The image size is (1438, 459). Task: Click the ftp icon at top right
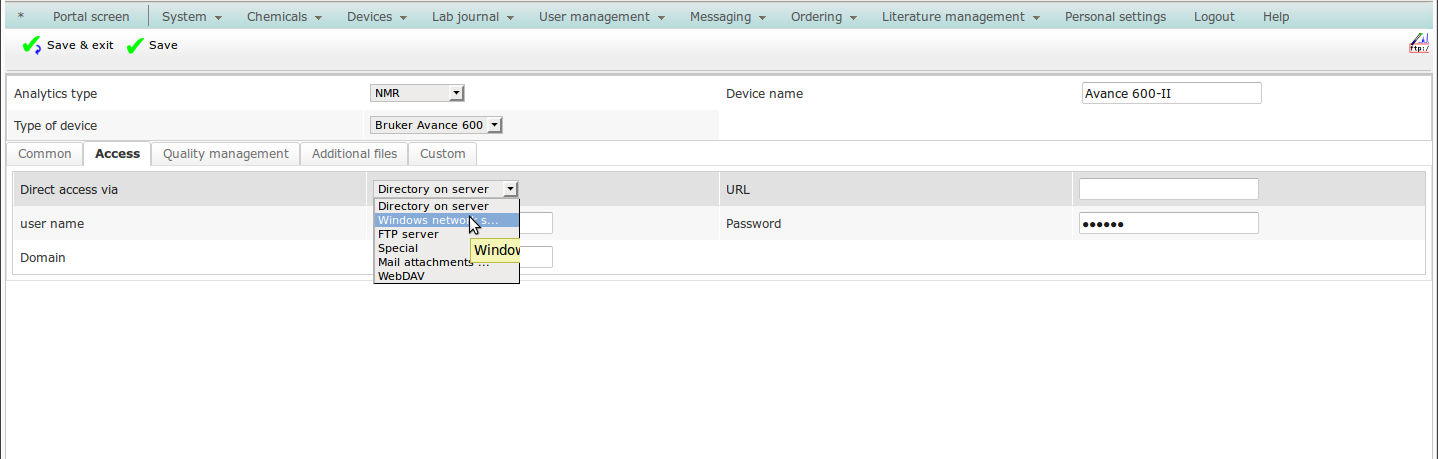[1418, 43]
